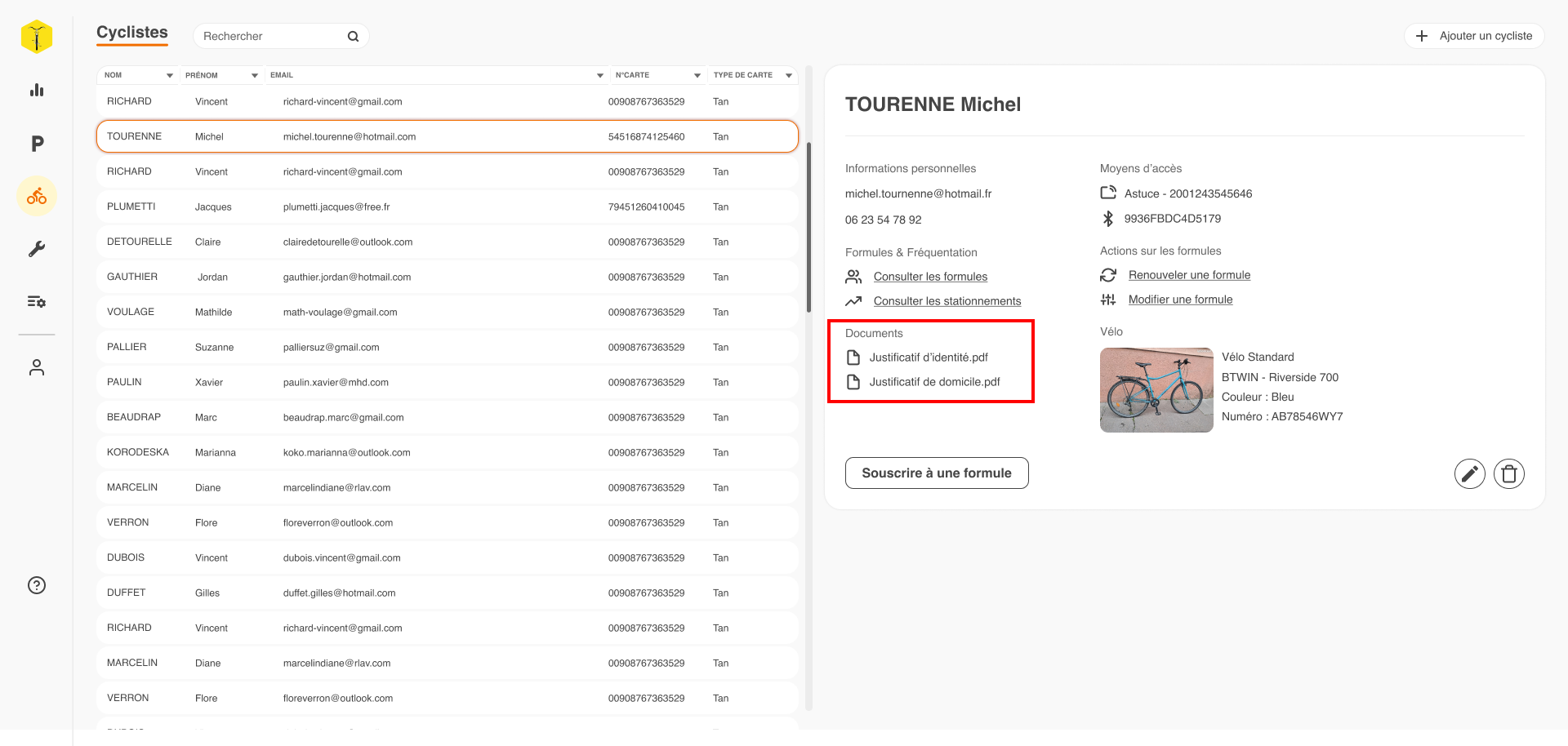Click Ajouter un cycliste button
This screenshot has width=1568, height=746.
click(1474, 36)
